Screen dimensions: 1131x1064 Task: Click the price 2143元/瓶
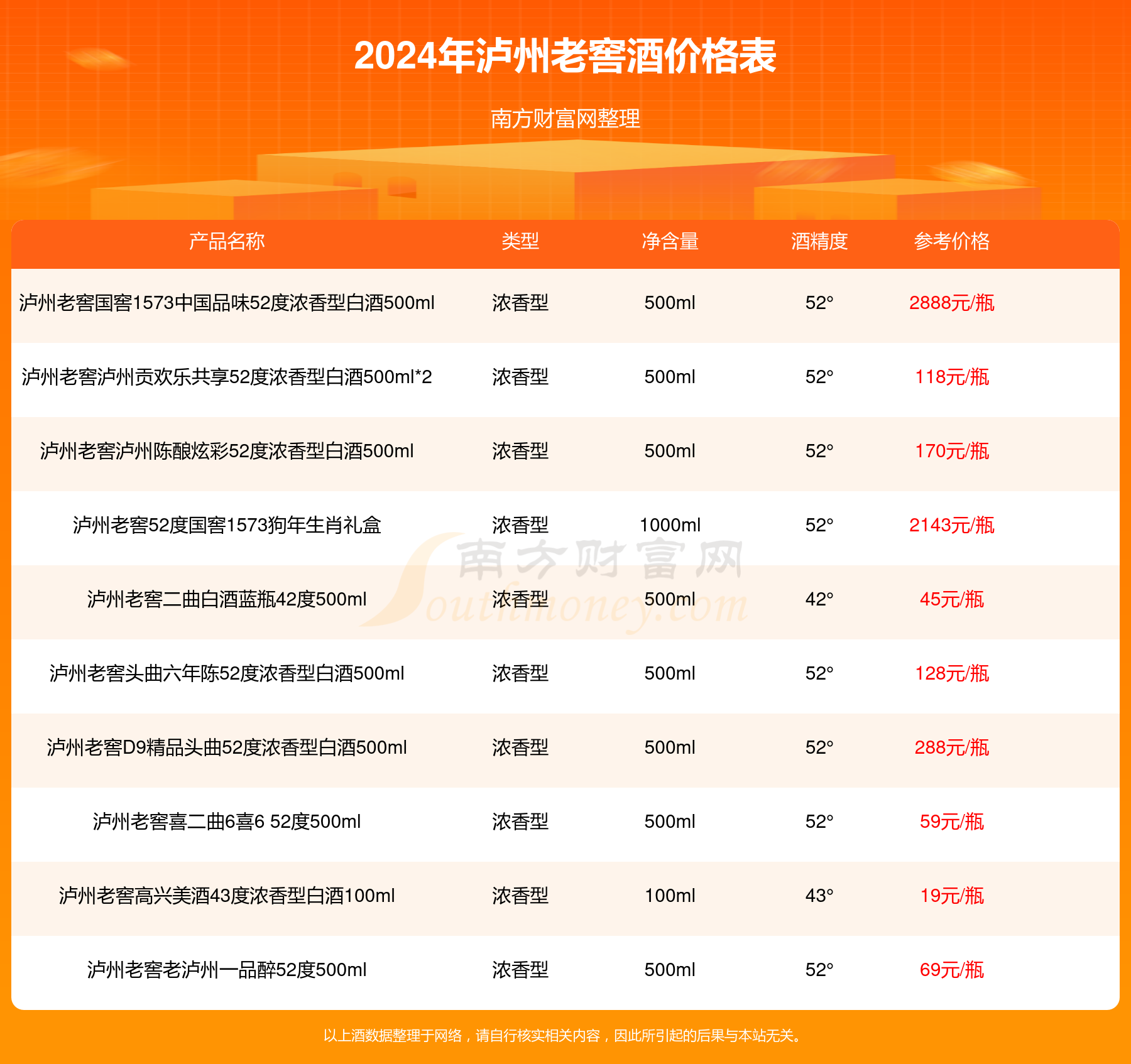[952, 525]
